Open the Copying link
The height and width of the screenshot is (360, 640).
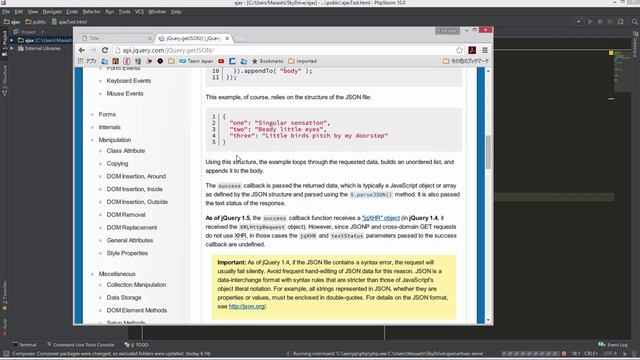click(x=117, y=163)
